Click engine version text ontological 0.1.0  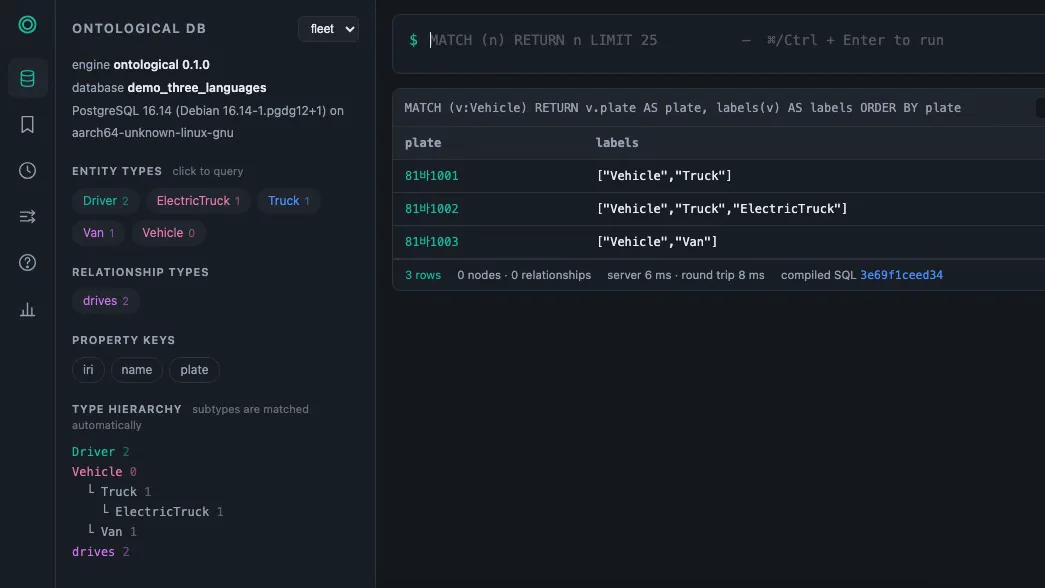click(161, 65)
